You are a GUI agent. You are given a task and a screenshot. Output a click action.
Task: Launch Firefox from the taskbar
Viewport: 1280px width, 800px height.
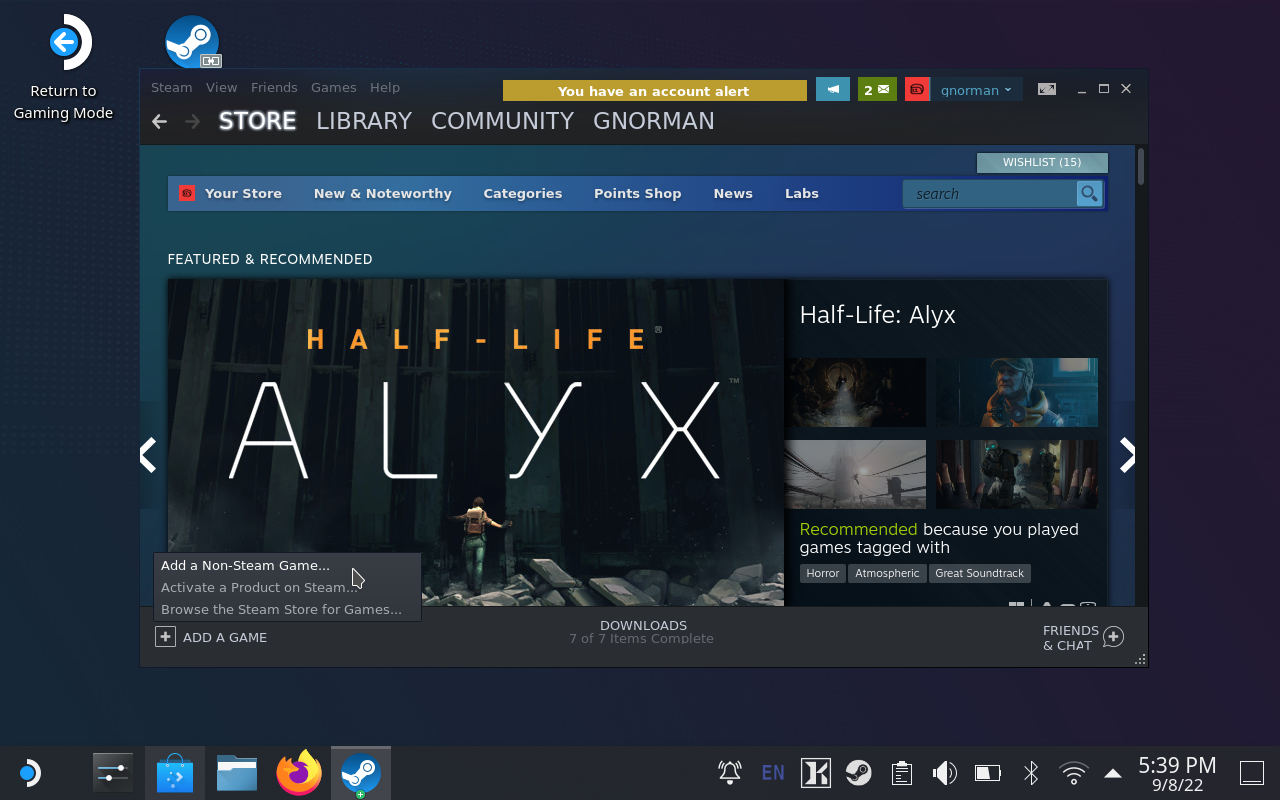tap(299, 773)
